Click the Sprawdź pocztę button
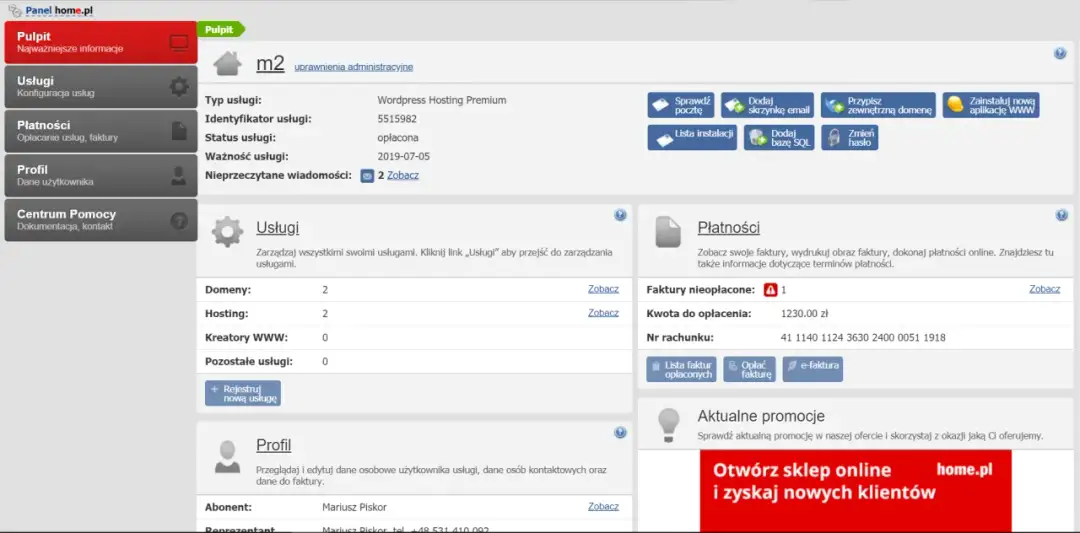The width and height of the screenshot is (1080, 533). point(680,105)
